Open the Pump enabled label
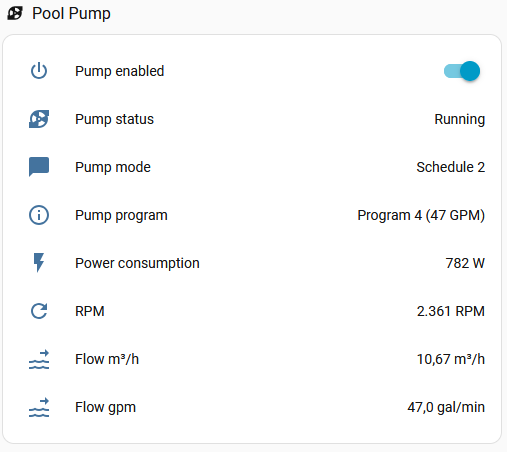 pos(120,71)
